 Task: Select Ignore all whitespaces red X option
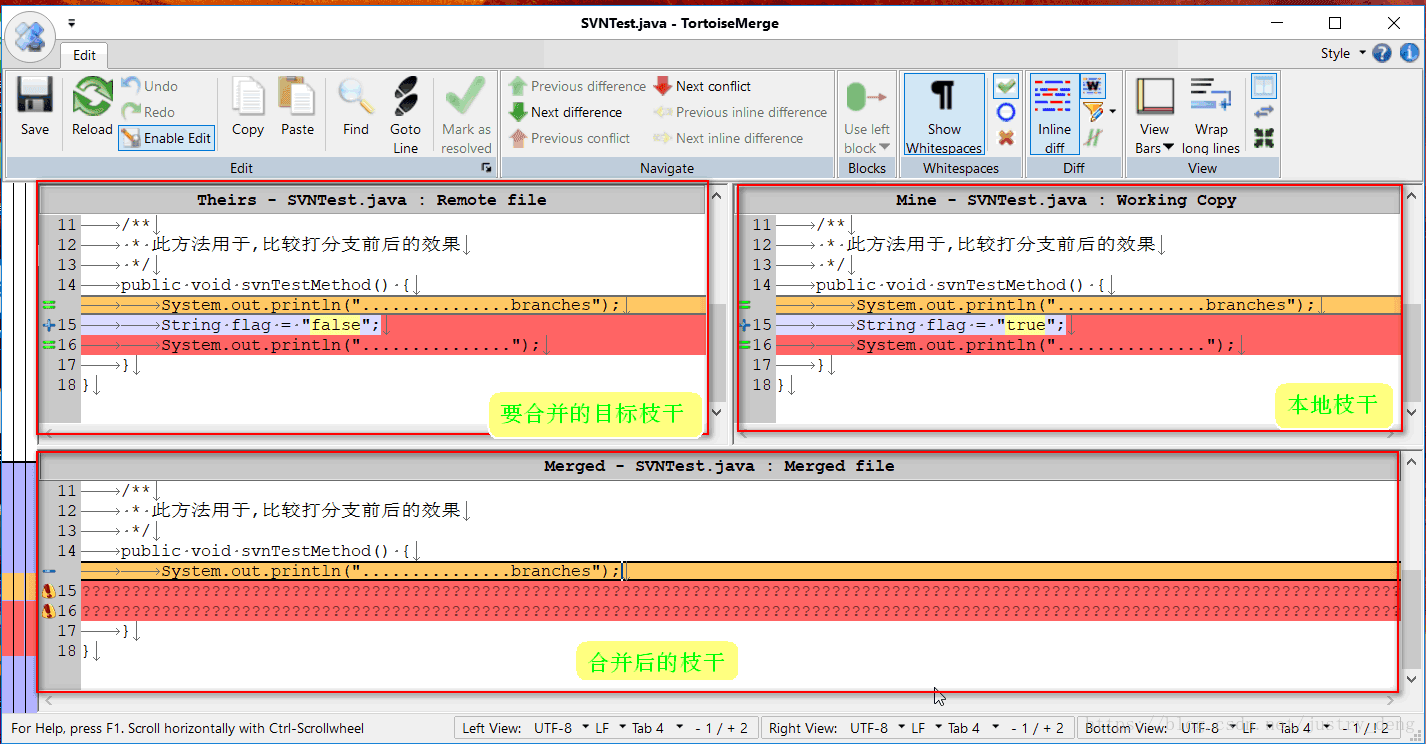pos(1006,138)
